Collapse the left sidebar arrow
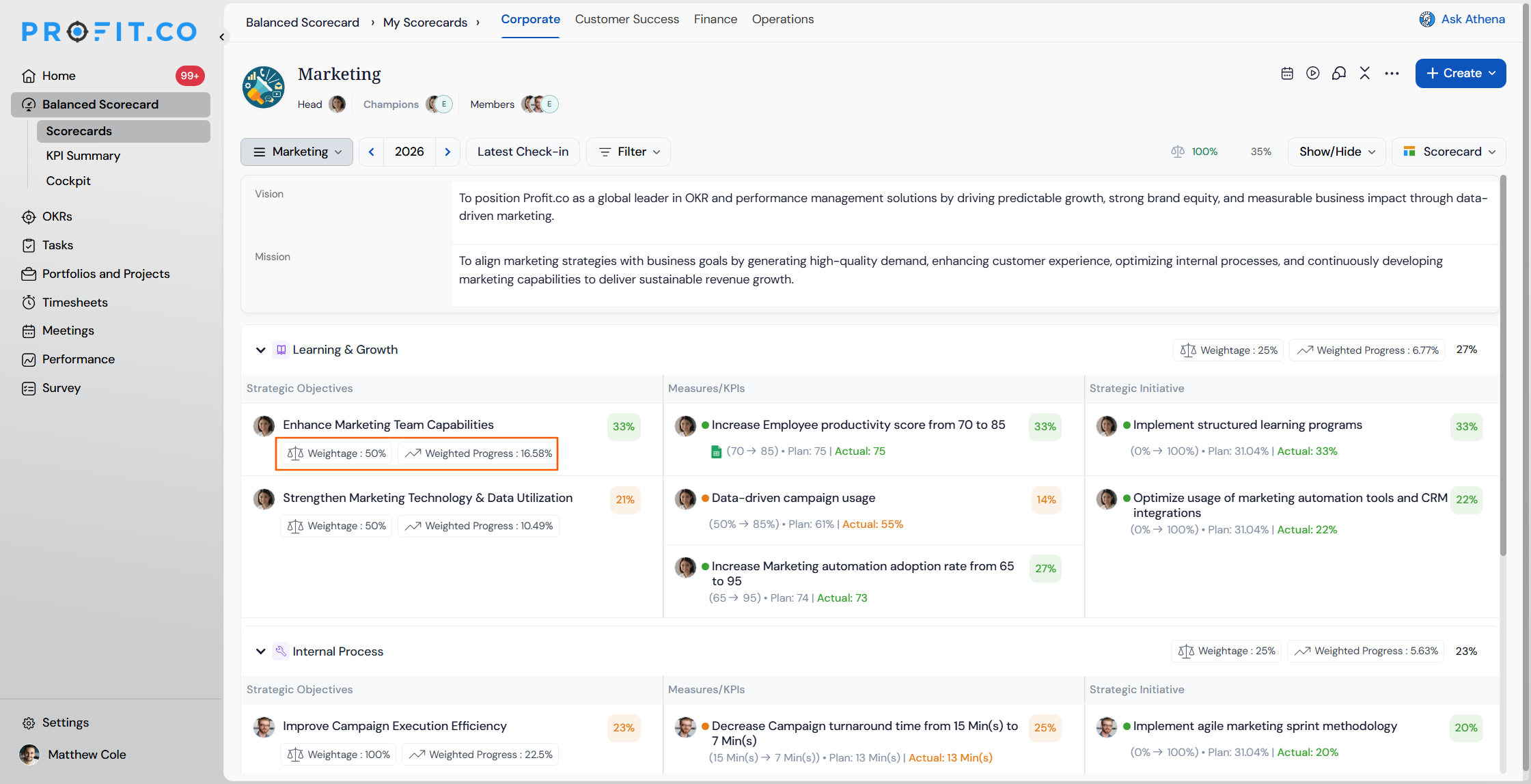The width and height of the screenshot is (1531, 784). [x=221, y=37]
